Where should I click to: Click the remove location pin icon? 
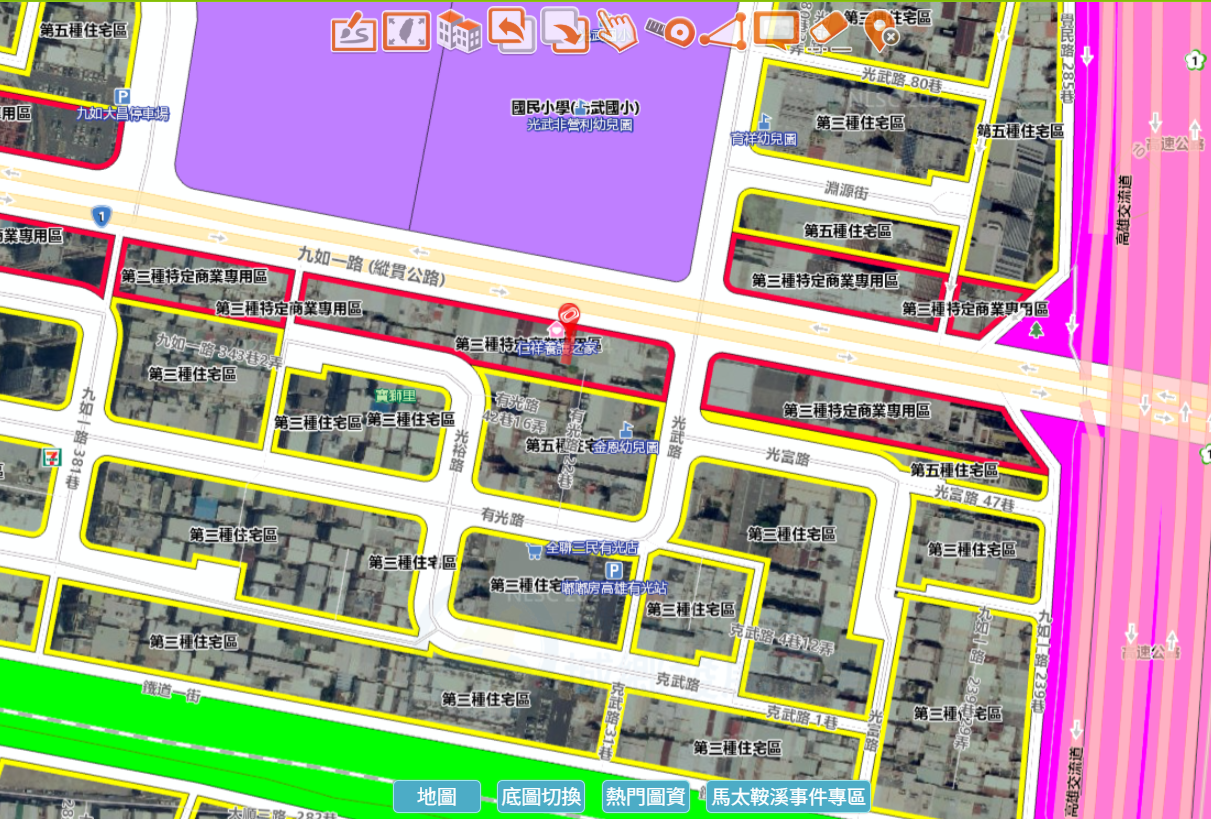[x=879, y=30]
